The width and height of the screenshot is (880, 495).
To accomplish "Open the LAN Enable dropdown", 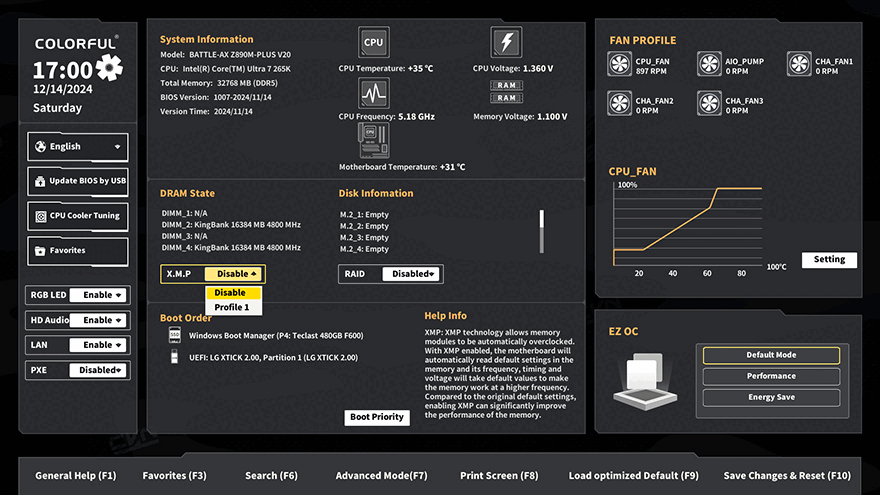I will coord(99,345).
